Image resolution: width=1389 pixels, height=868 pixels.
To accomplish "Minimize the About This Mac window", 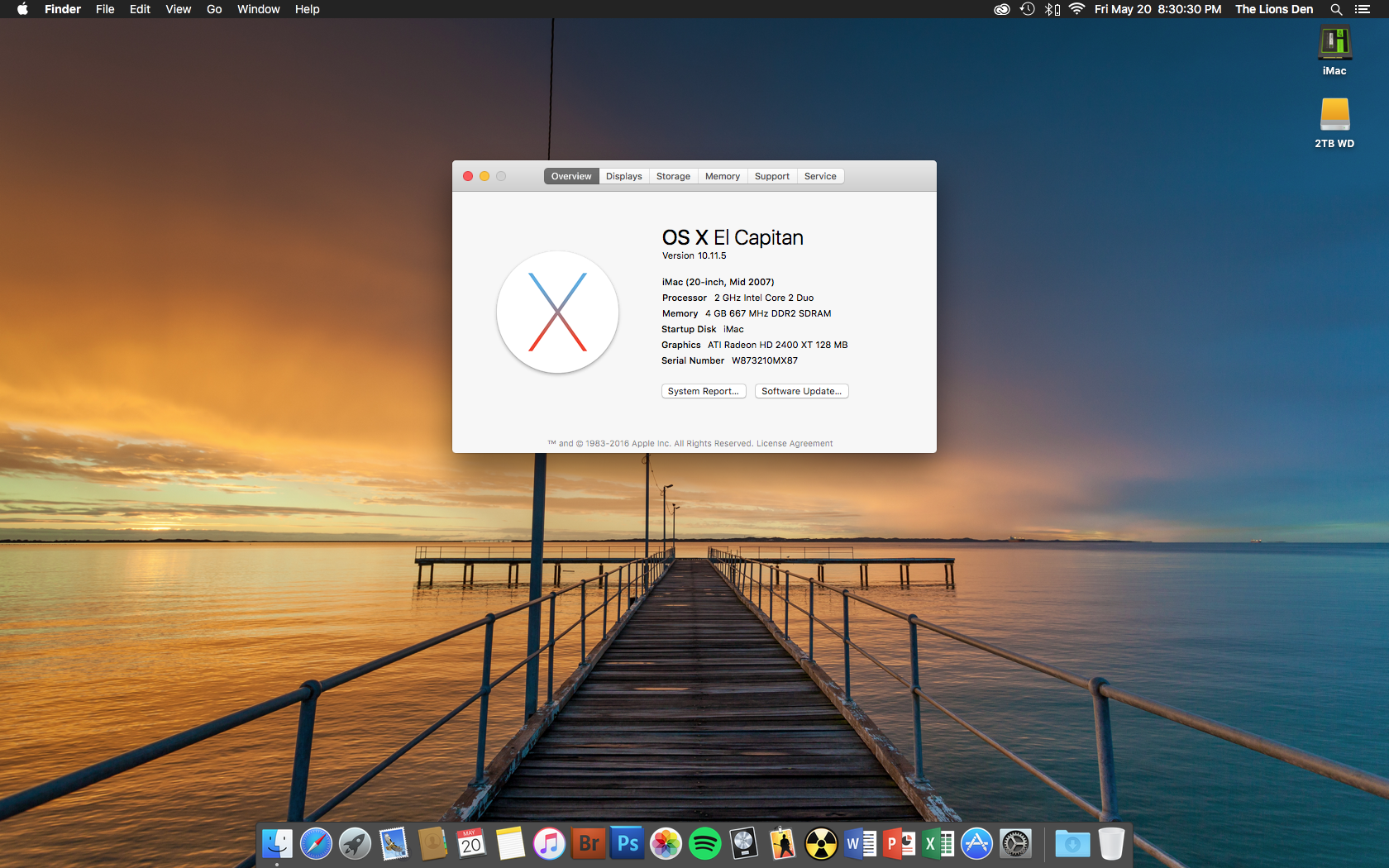I will [484, 176].
